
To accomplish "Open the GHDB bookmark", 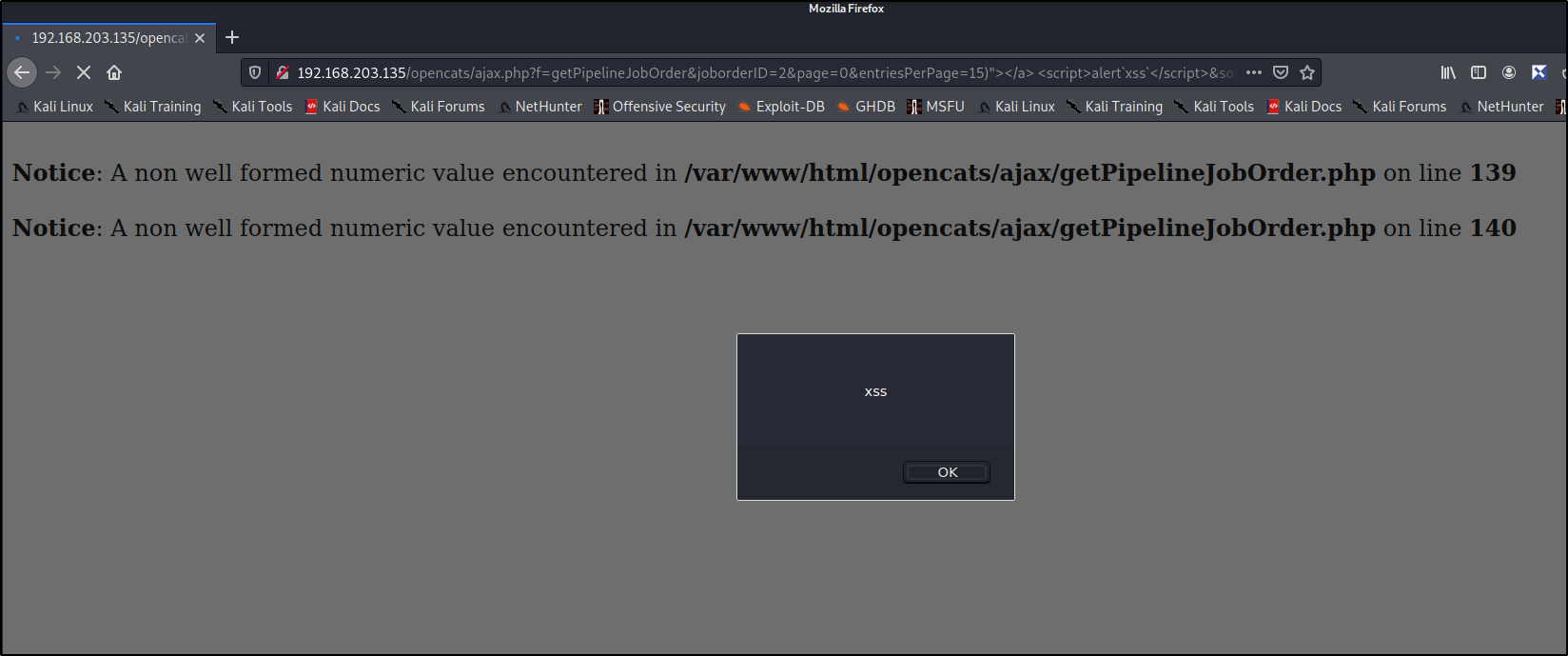I will click(x=866, y=107).
